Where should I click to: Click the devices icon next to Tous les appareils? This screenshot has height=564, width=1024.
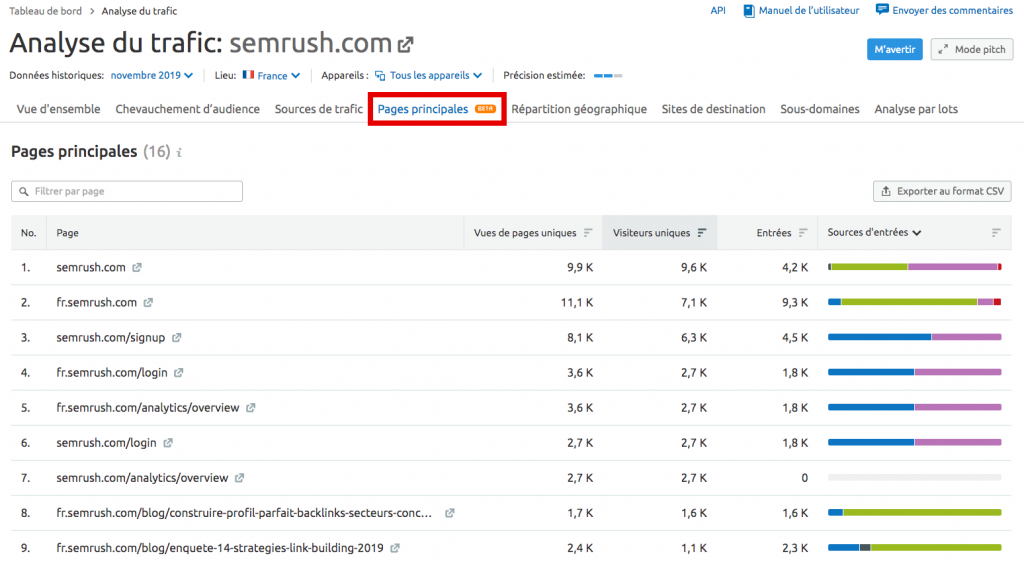pos(380,76)
